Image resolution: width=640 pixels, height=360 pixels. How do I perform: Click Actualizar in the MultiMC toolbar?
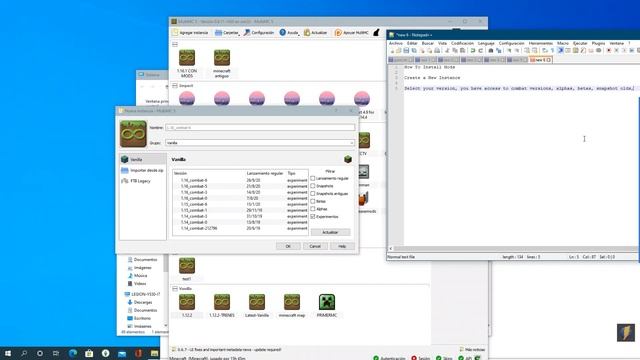[x=315, y=33]
